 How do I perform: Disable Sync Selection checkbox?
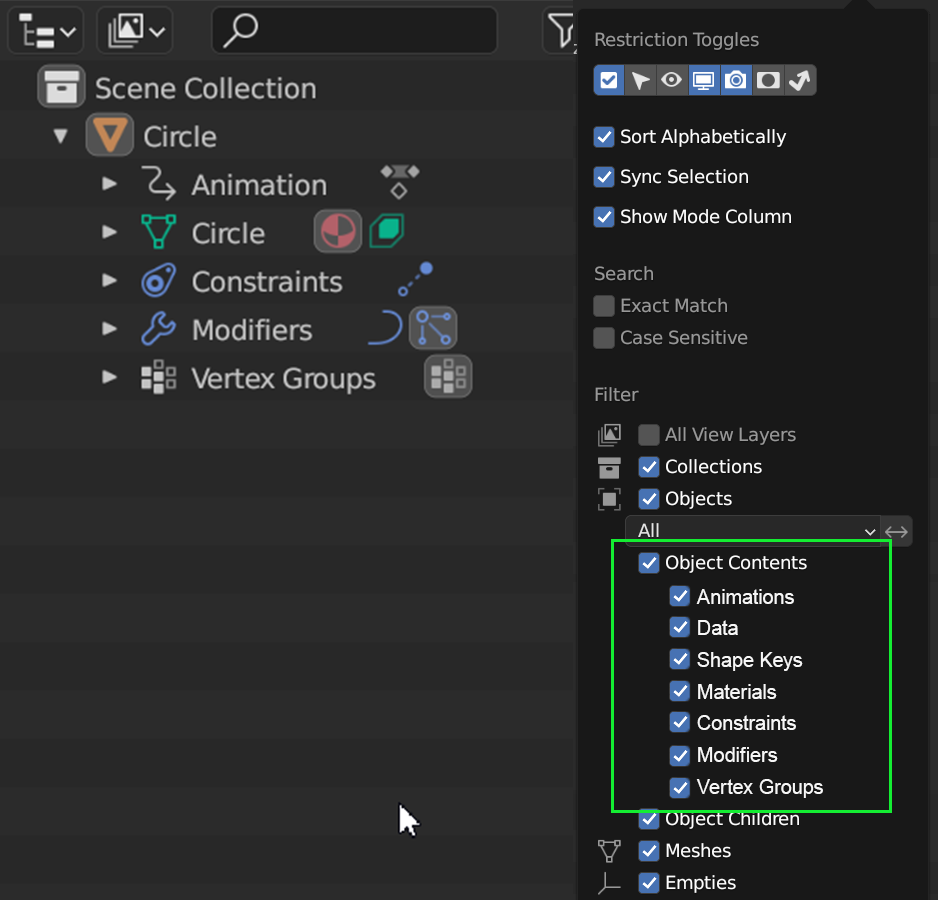(604, 177)
